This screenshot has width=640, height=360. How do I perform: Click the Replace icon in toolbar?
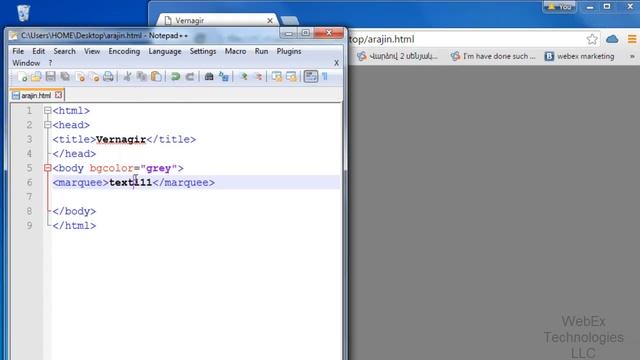pos(224,76)
